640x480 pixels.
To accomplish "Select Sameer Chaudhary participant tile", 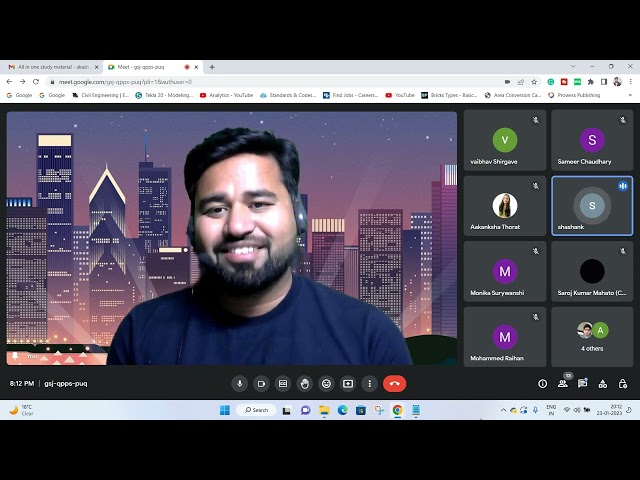I will pyautogui.click(x=592, y=140).
